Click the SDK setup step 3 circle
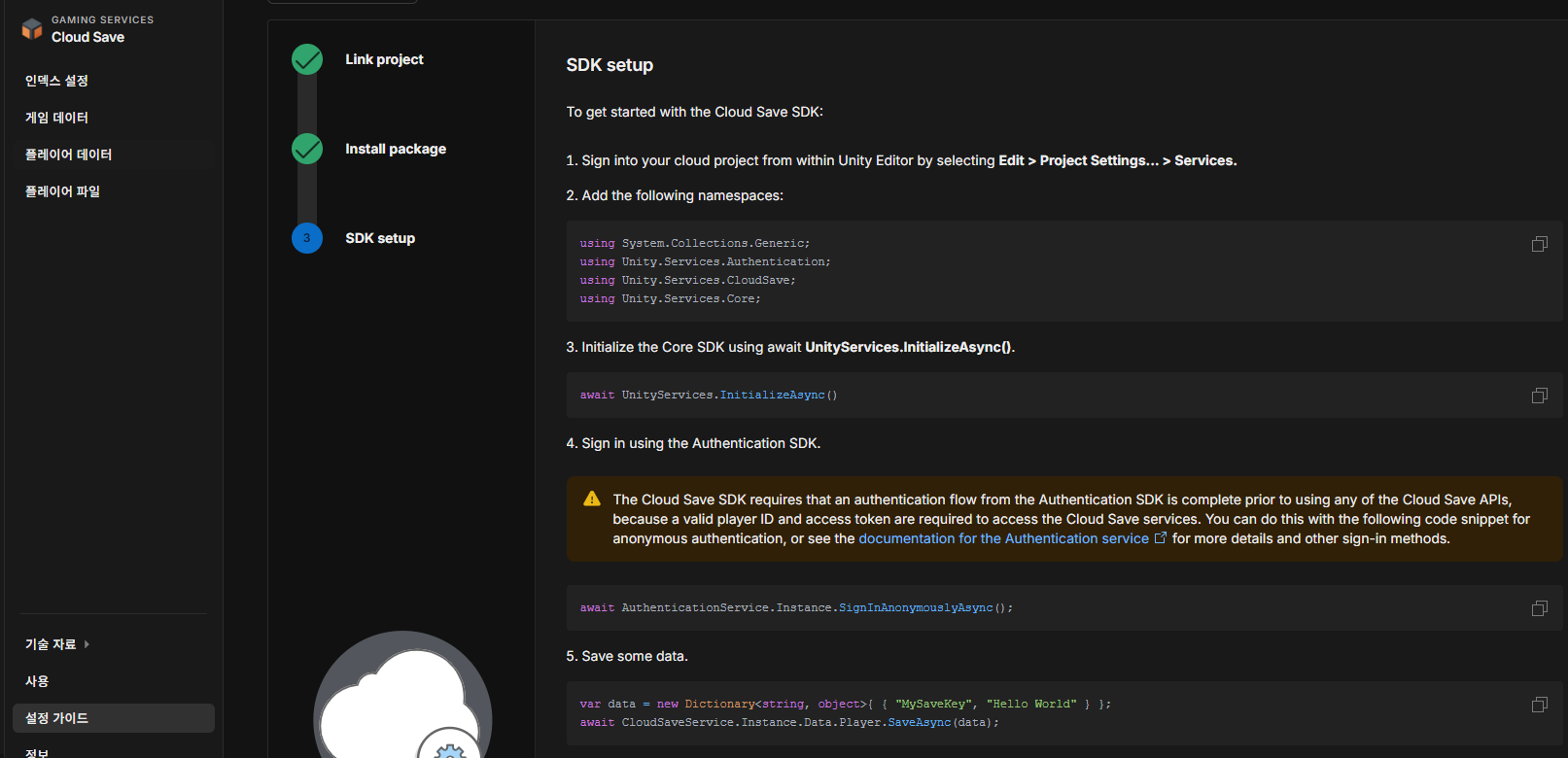 (307, 238)
